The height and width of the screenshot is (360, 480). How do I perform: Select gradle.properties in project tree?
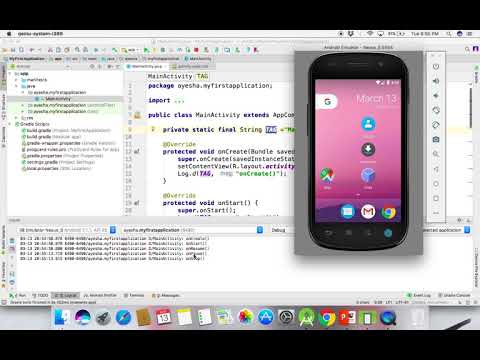pyautogui.click(x=62, y=156)
